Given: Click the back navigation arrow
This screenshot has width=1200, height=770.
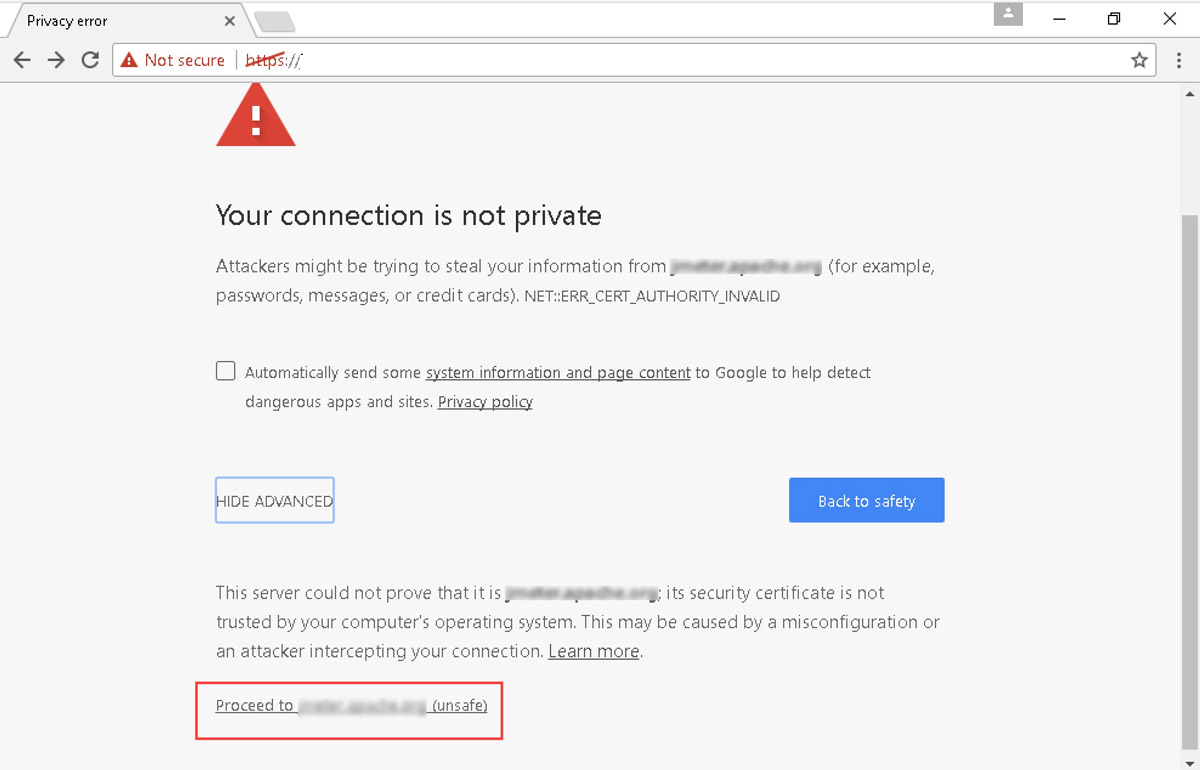Looking at the screenshot, I should (x=22, y=59).
